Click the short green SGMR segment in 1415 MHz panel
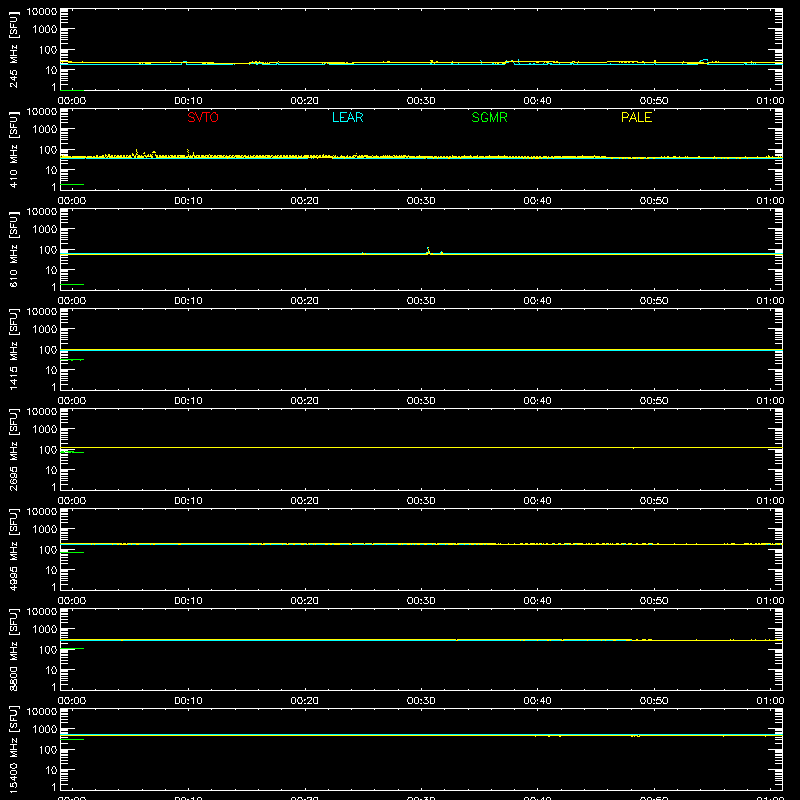The width and height of the screenshot is (800, 800). (x=72, y=360)
